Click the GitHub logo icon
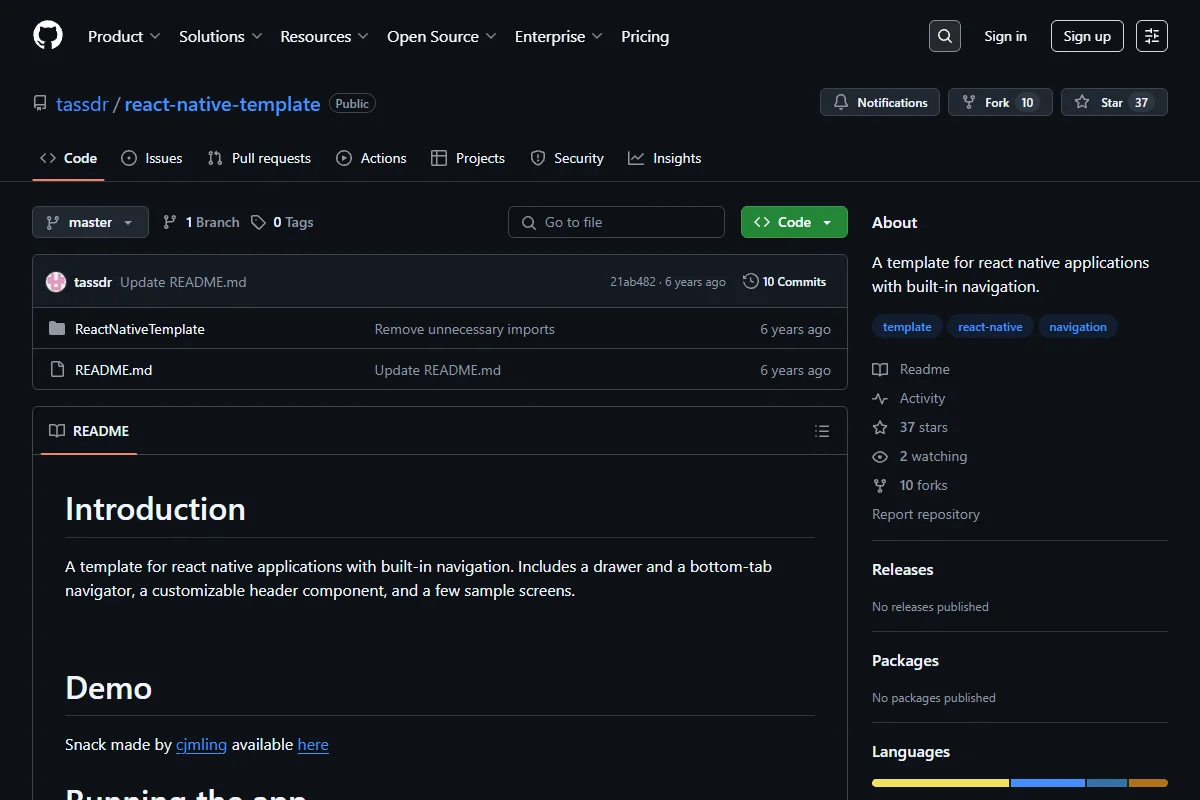The height and width of the screenshot is (800, 1200). (48, 36)
